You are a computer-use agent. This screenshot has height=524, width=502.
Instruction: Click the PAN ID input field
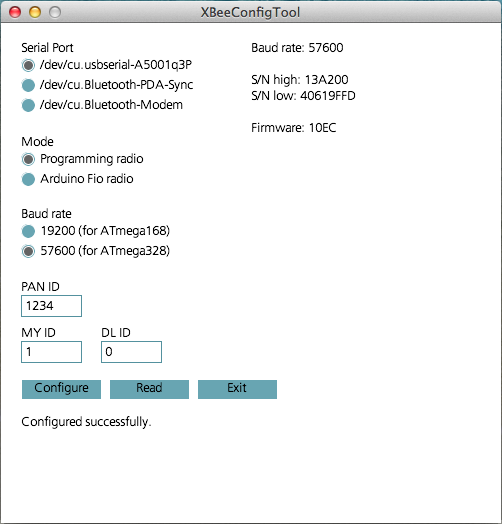click(x=51, y=306)
